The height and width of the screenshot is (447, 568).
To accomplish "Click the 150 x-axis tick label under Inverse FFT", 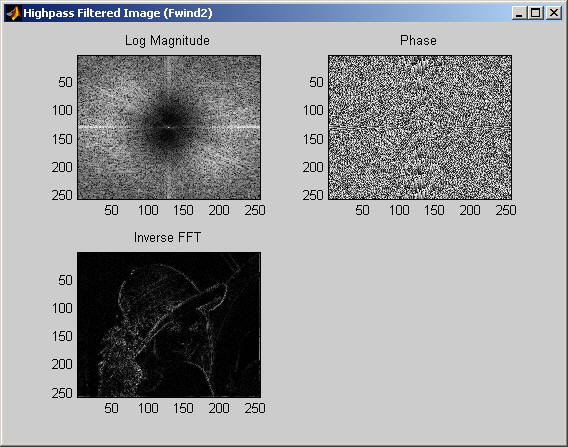I will point(183,408).
